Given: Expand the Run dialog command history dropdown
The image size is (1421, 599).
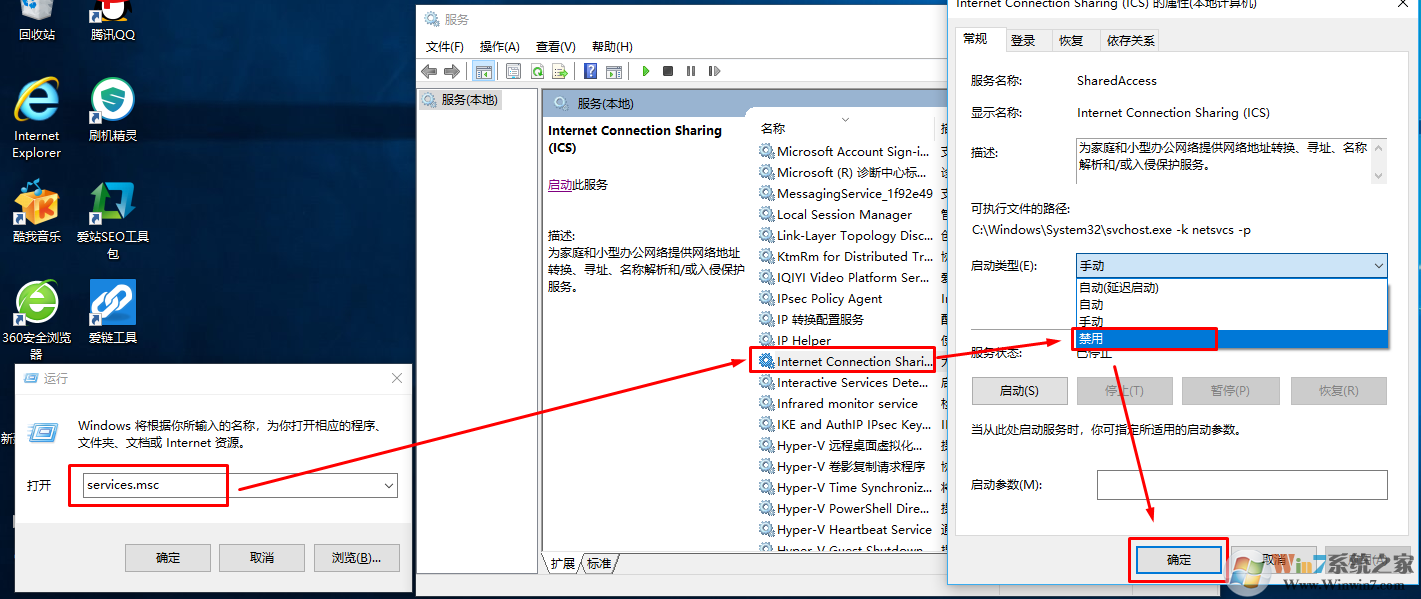Looking at the screenshot, I should click(390, 485).
